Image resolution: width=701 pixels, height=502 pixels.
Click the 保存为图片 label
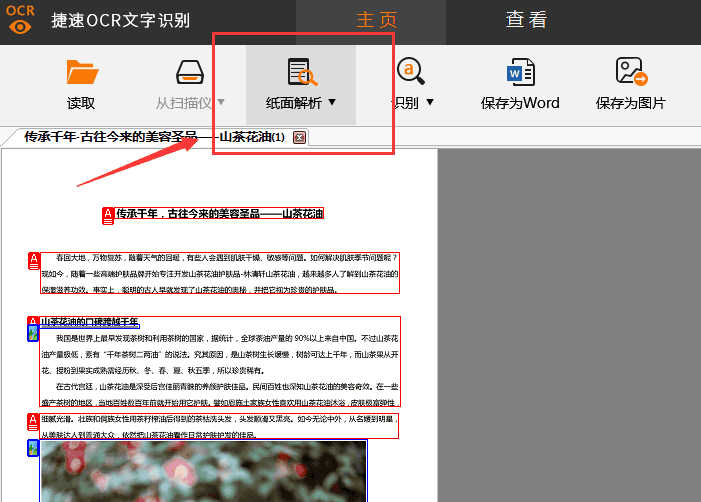click(x=630, y=103)
